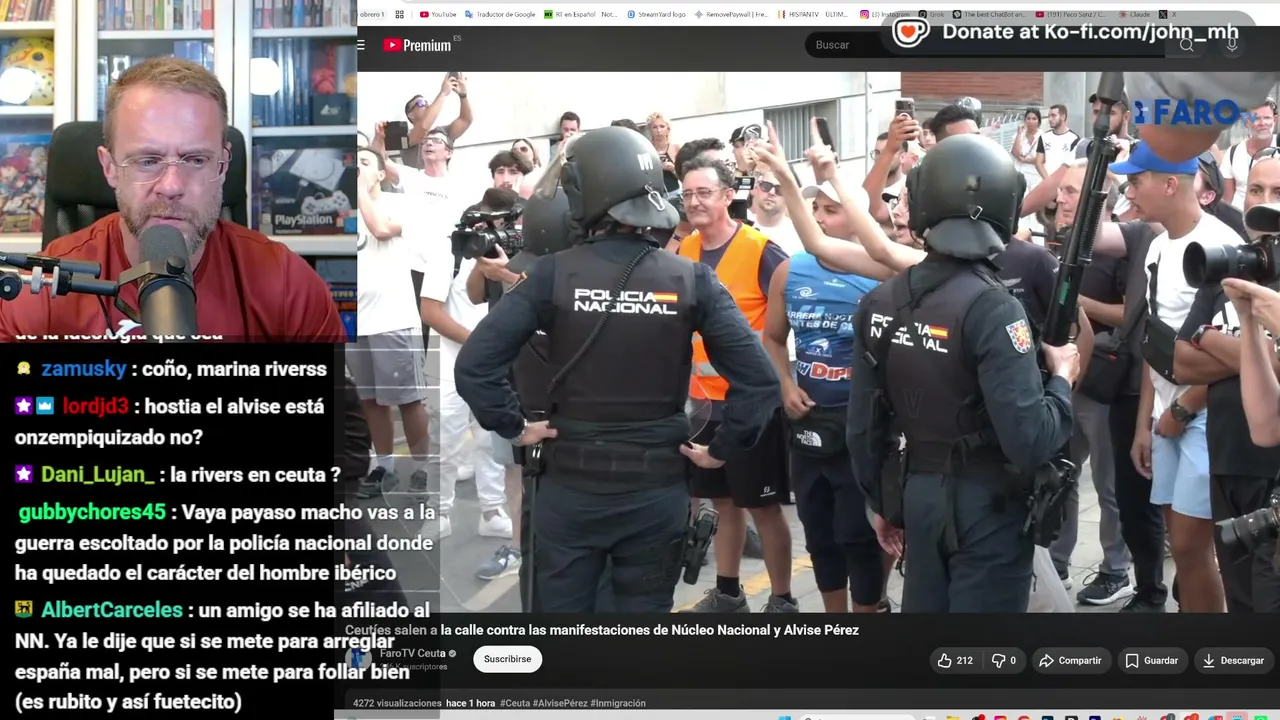Open the browser apps grid shortcut
This screenshot has width=1280, height=720.
400,14
